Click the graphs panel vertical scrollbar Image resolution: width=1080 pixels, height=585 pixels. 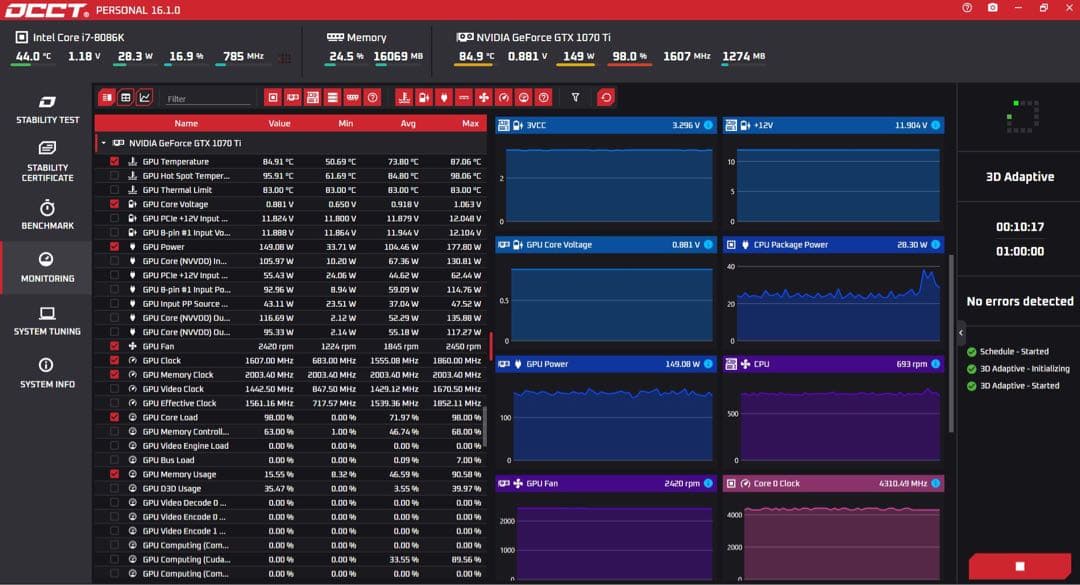(x=951, y=343)
